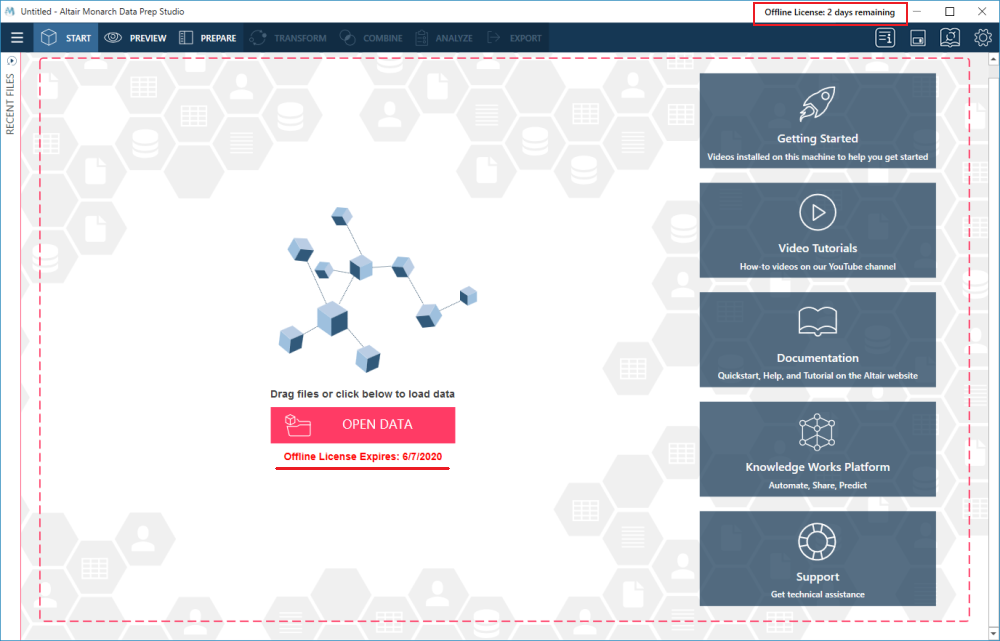Switch to the Prepare tab

(x=208, y=38)
